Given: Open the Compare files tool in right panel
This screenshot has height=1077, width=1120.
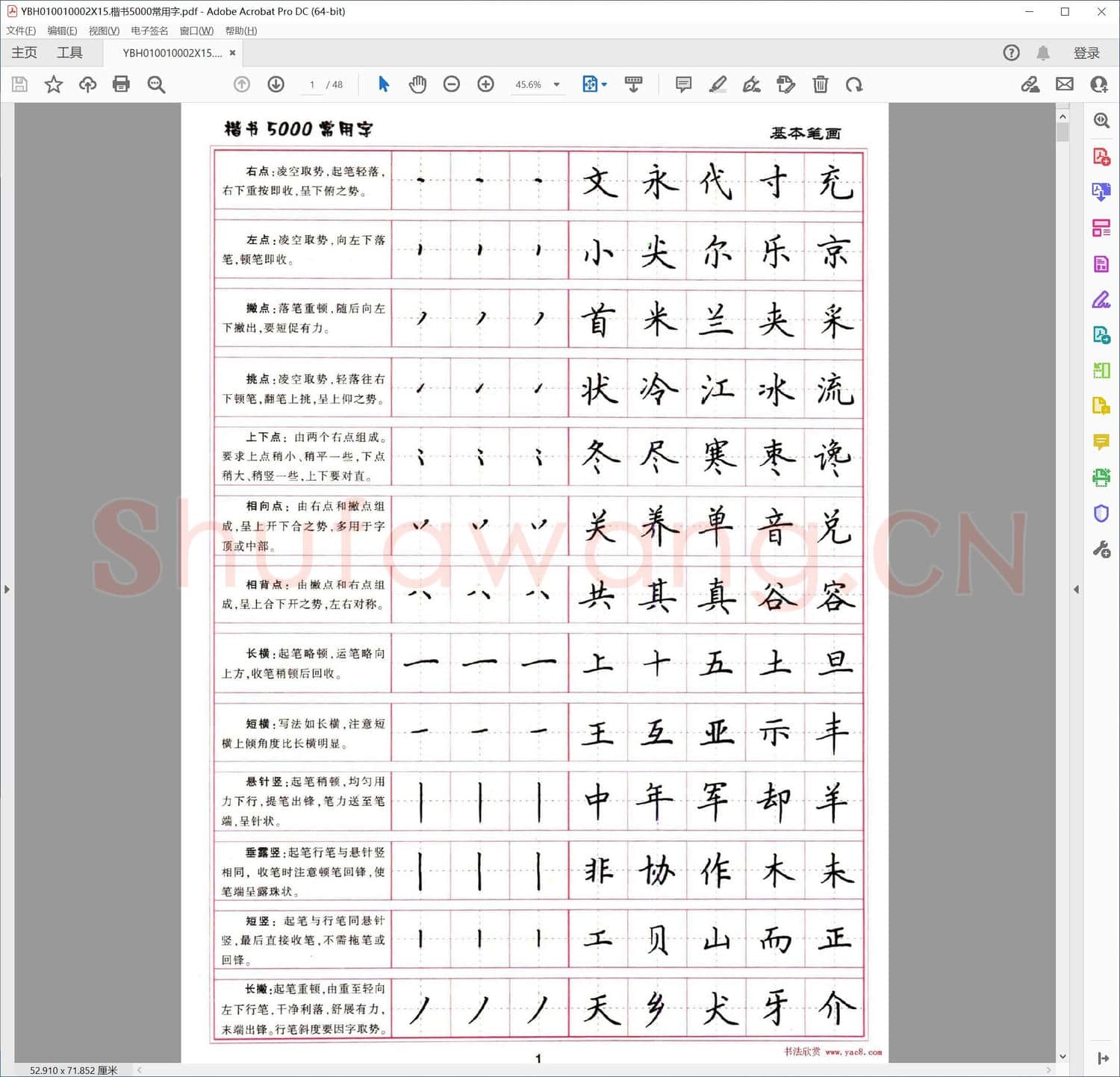Looking at the screenshot, I should coord(1101,370).
